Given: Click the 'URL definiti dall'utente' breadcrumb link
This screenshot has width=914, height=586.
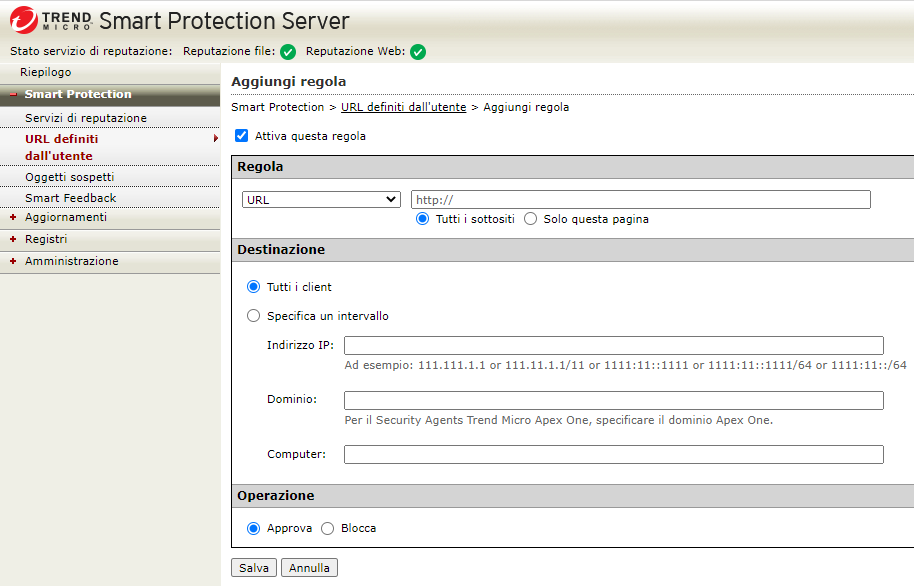Looking at the screenshot, I should point(403,107).
